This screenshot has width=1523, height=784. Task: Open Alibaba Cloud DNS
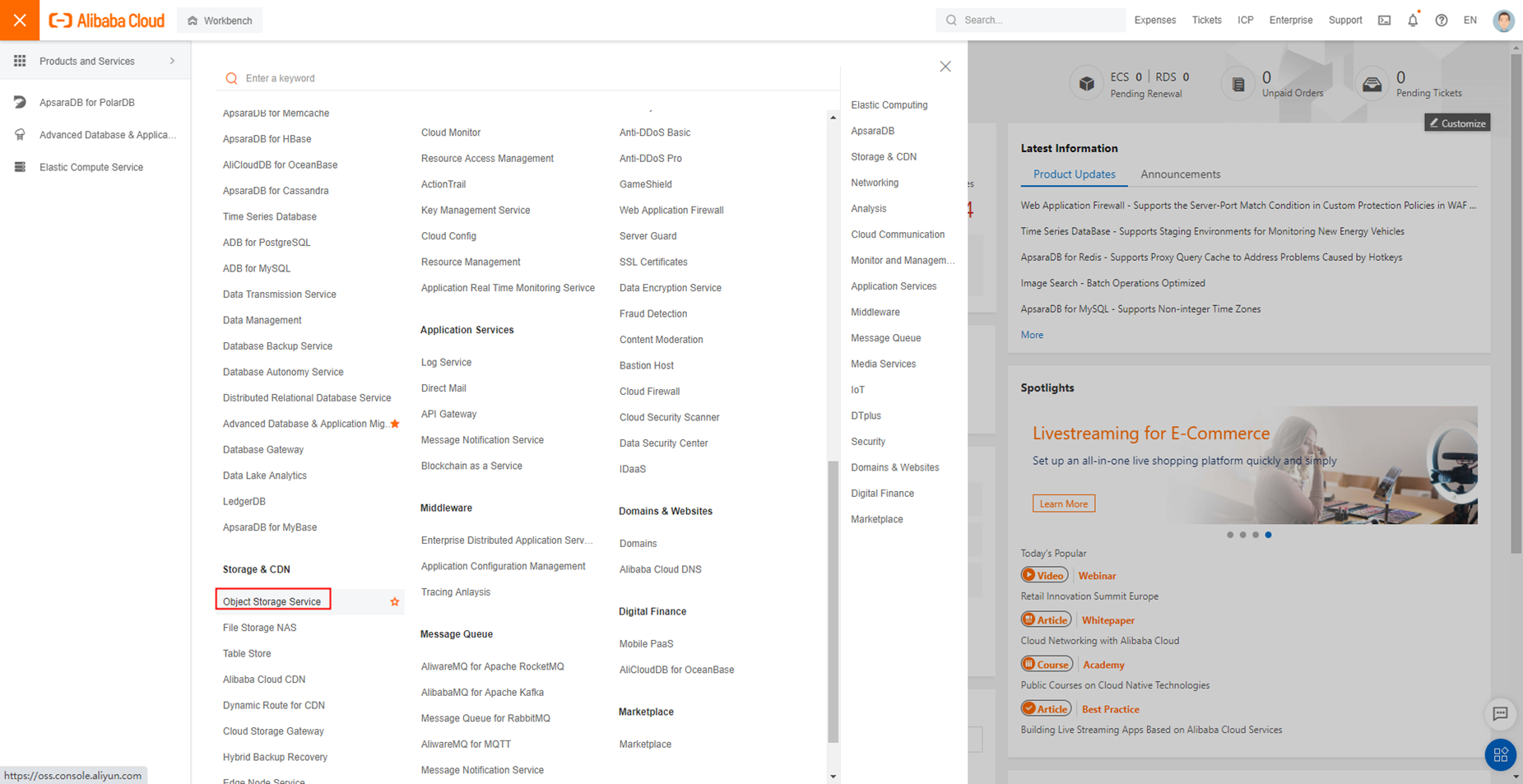(660, 569)
